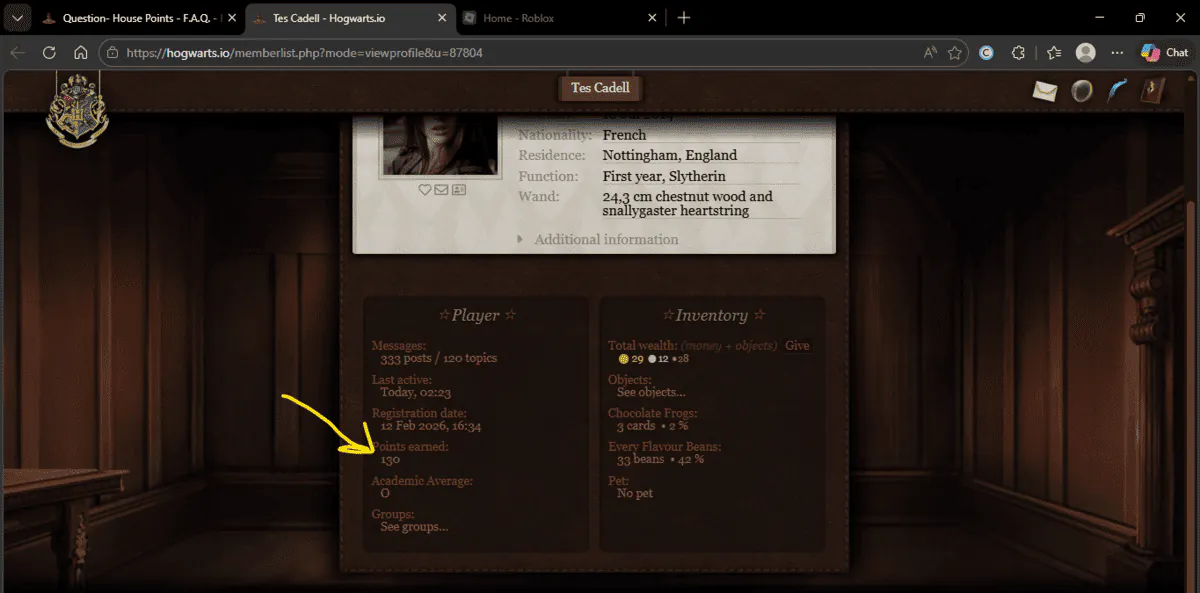Click the browser profile avatar icon
The image size is (1200, 593).
1085,53
